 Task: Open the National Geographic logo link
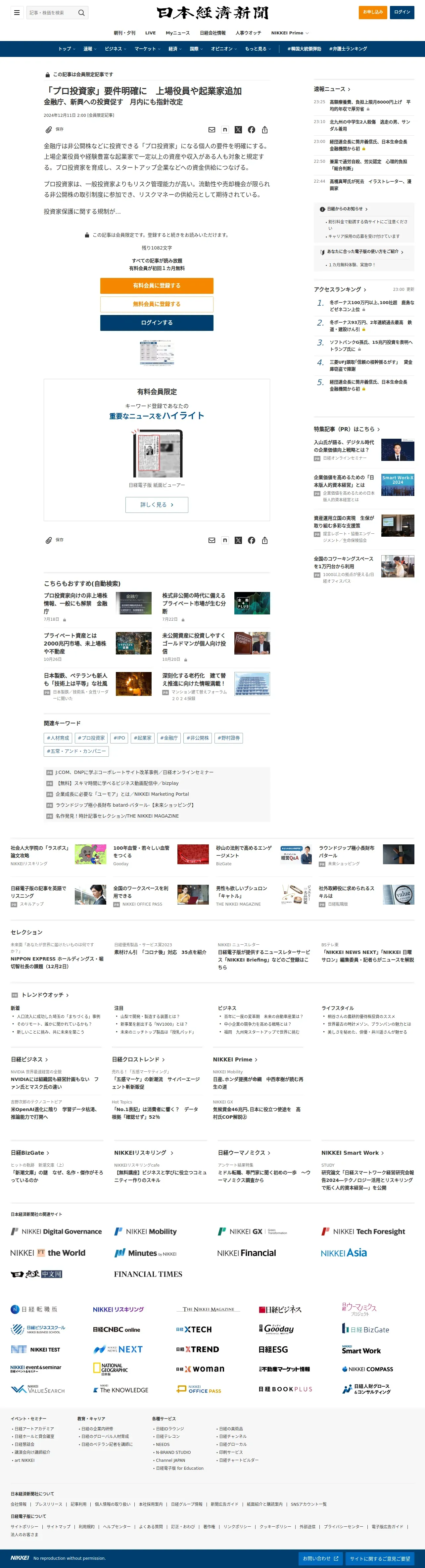tap(110, 1369)
